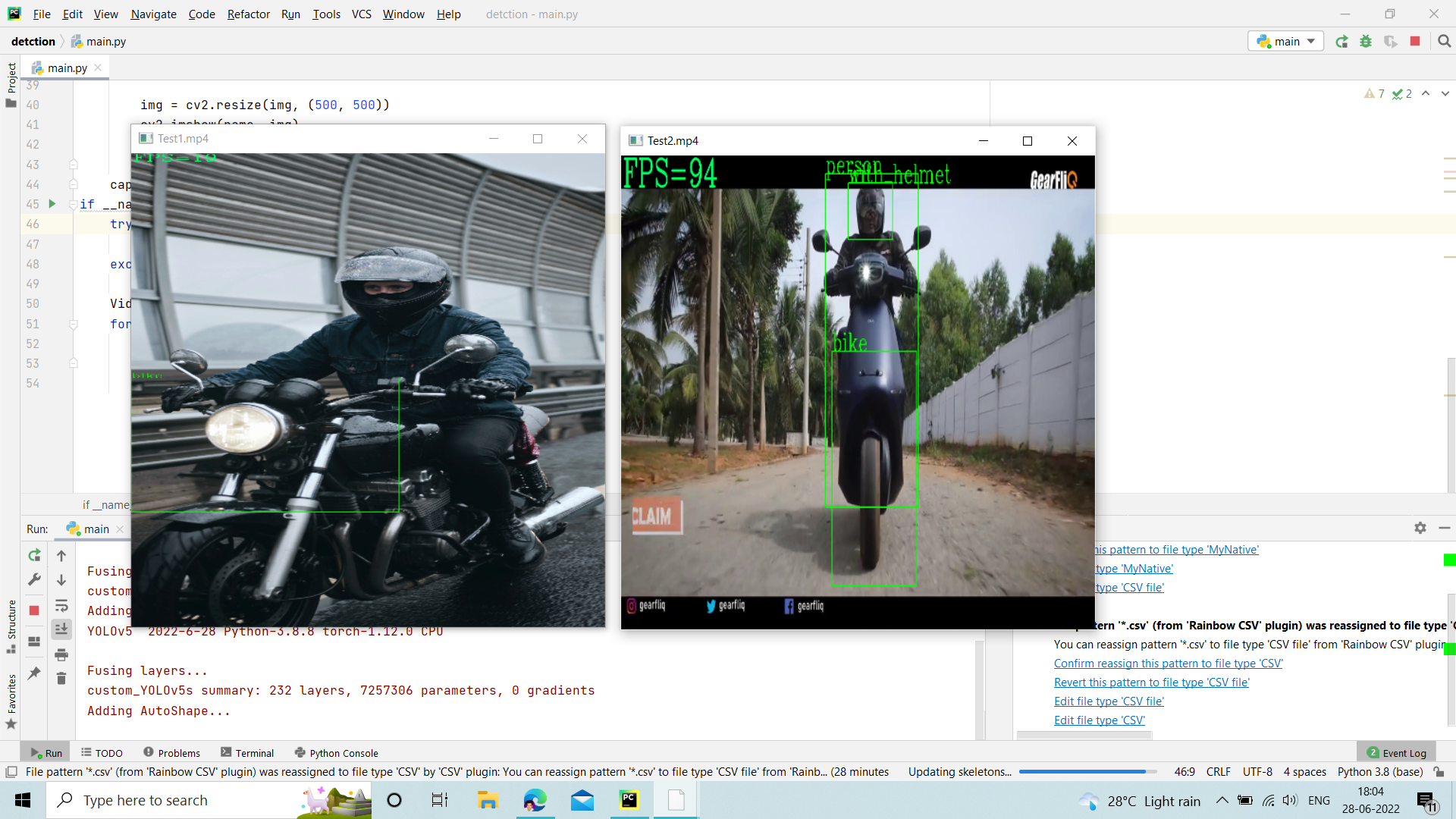Toggle scroll to end in Run console
This screenshot has width=1456, height=819.
pos(61,629)
